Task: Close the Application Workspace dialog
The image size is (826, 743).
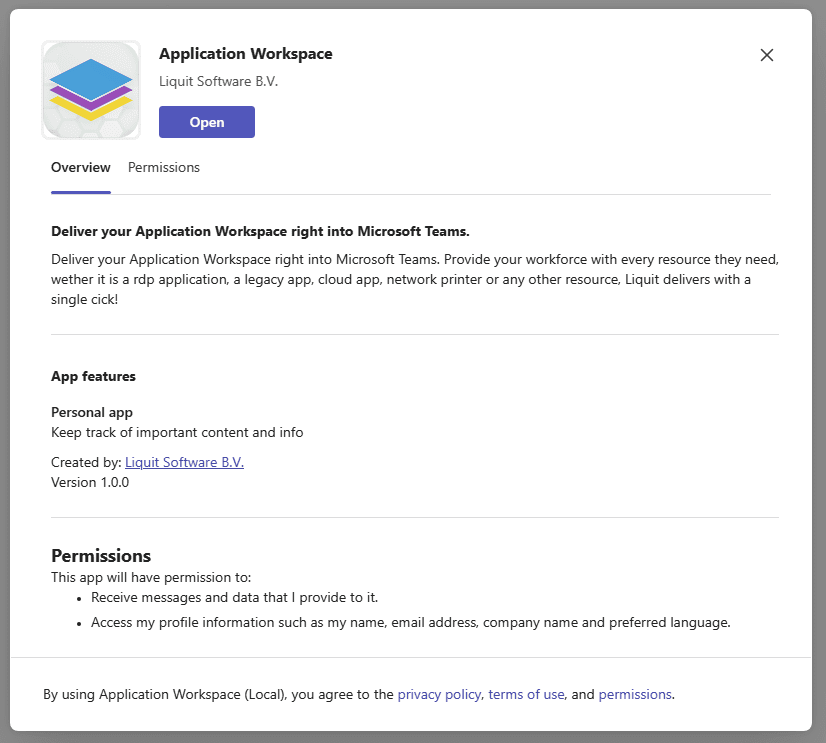Action: click(767, 55)
